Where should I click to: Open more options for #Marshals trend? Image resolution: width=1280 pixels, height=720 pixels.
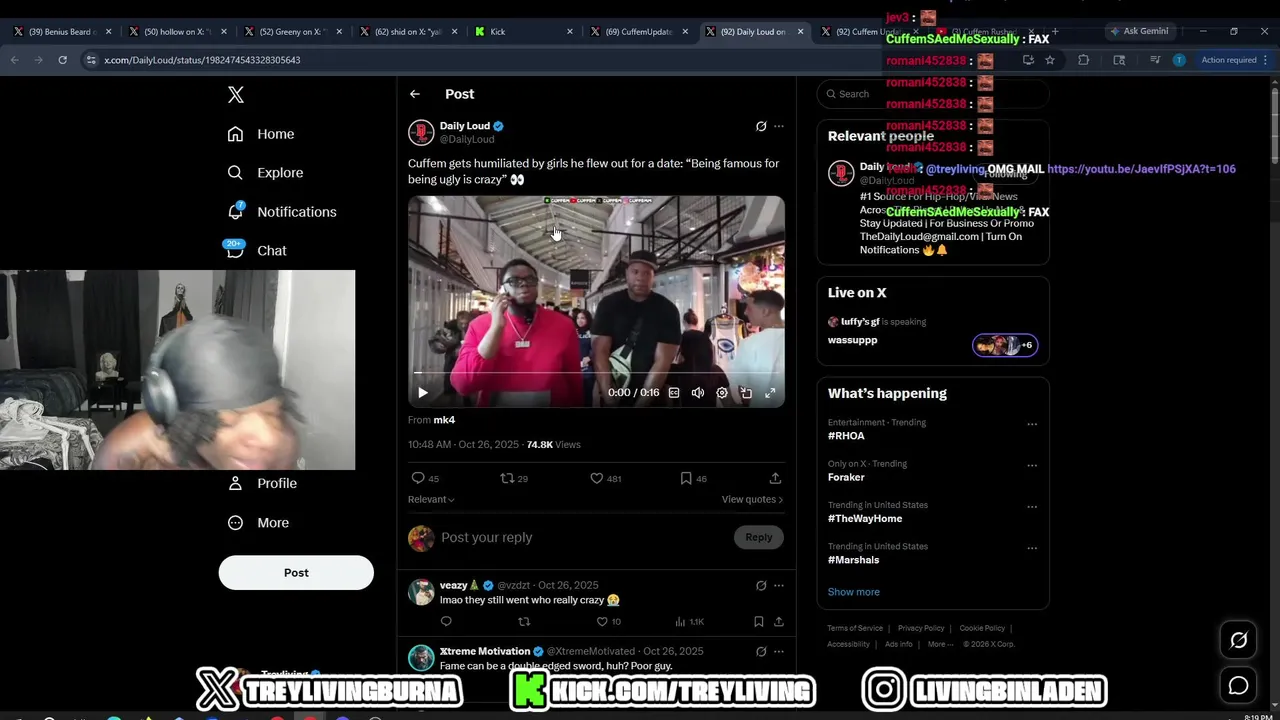point(1032,548)
